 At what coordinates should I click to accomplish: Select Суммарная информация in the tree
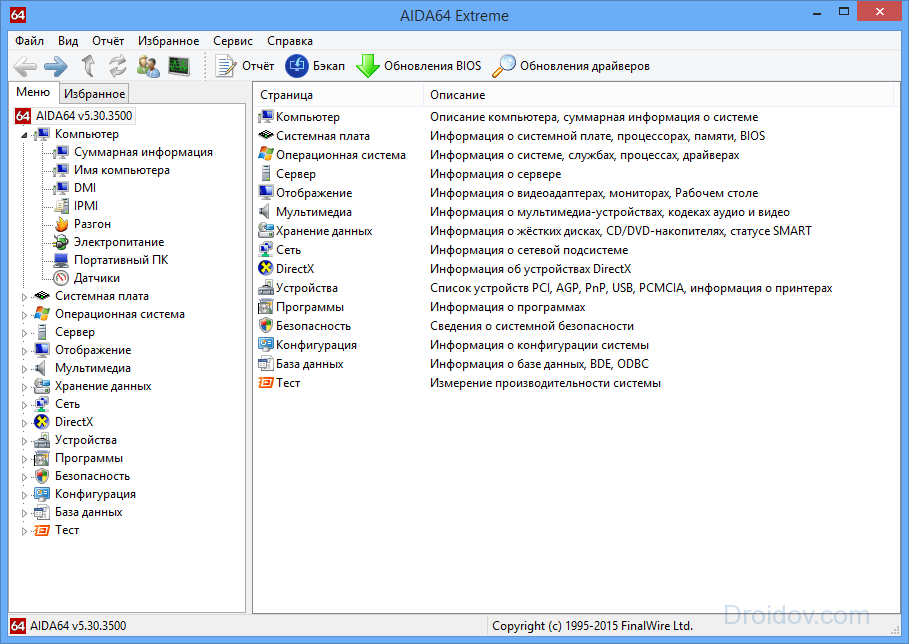(x=143, y=152)
